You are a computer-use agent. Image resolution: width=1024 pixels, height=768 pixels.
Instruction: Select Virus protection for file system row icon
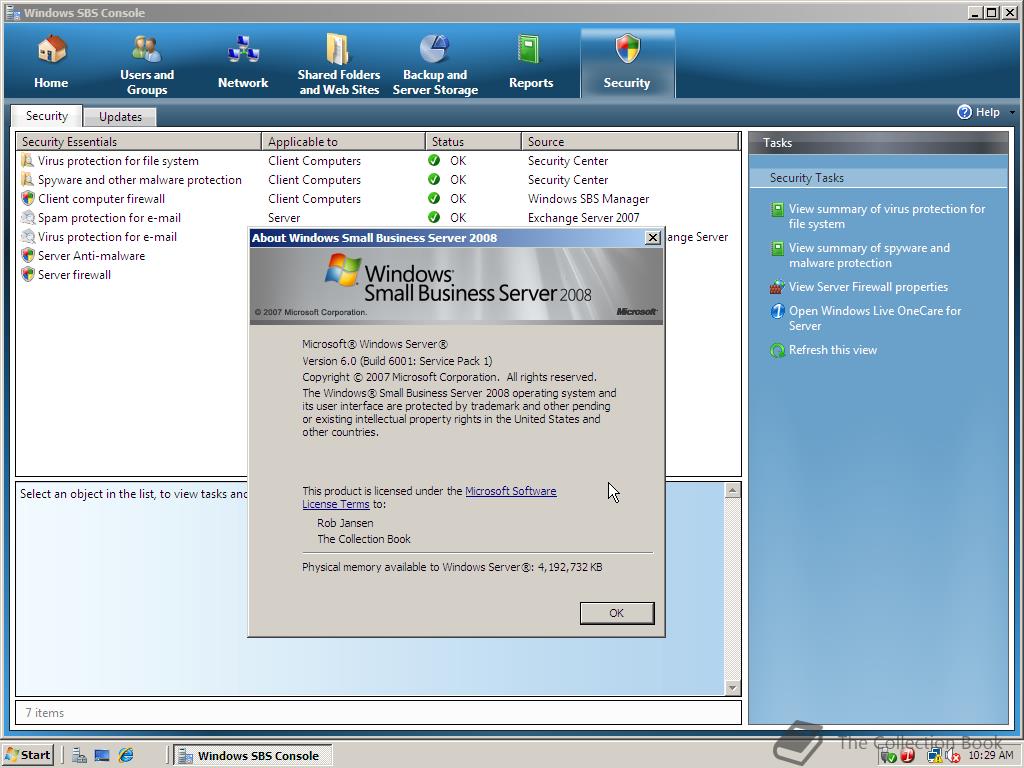tap(27, 161)
